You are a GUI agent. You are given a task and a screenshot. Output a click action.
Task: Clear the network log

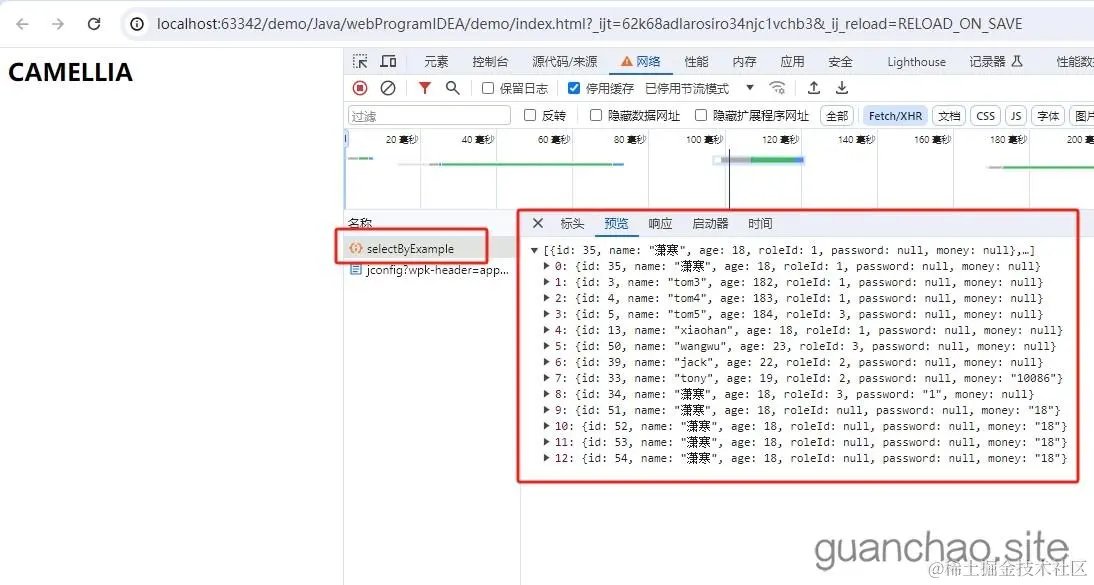click(x=388, y=88)
